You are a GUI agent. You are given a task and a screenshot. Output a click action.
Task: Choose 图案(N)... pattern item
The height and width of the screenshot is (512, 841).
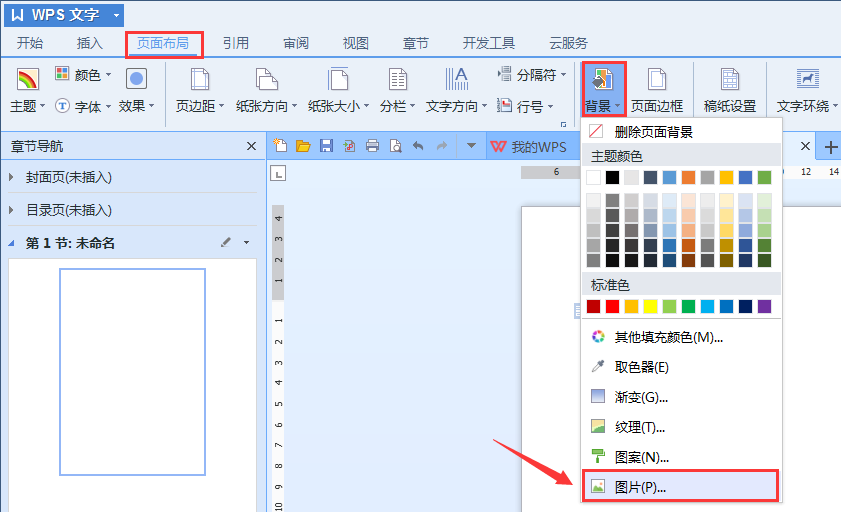click(x=681, y=457)
